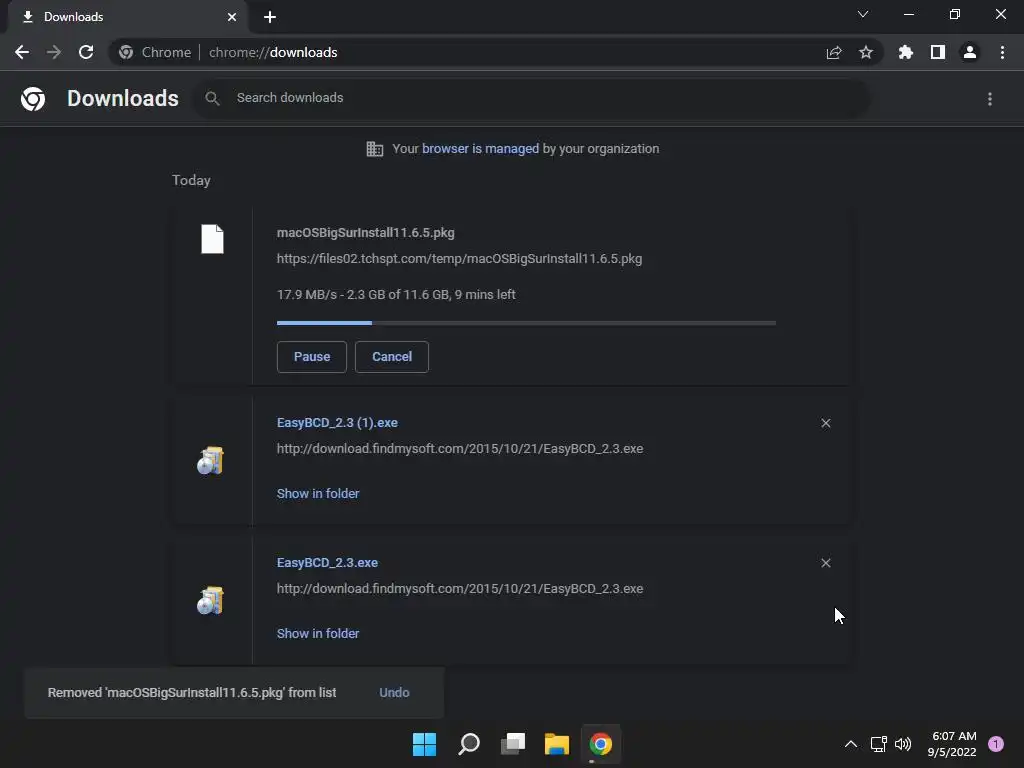Click the download progress bar

point(526,323)
